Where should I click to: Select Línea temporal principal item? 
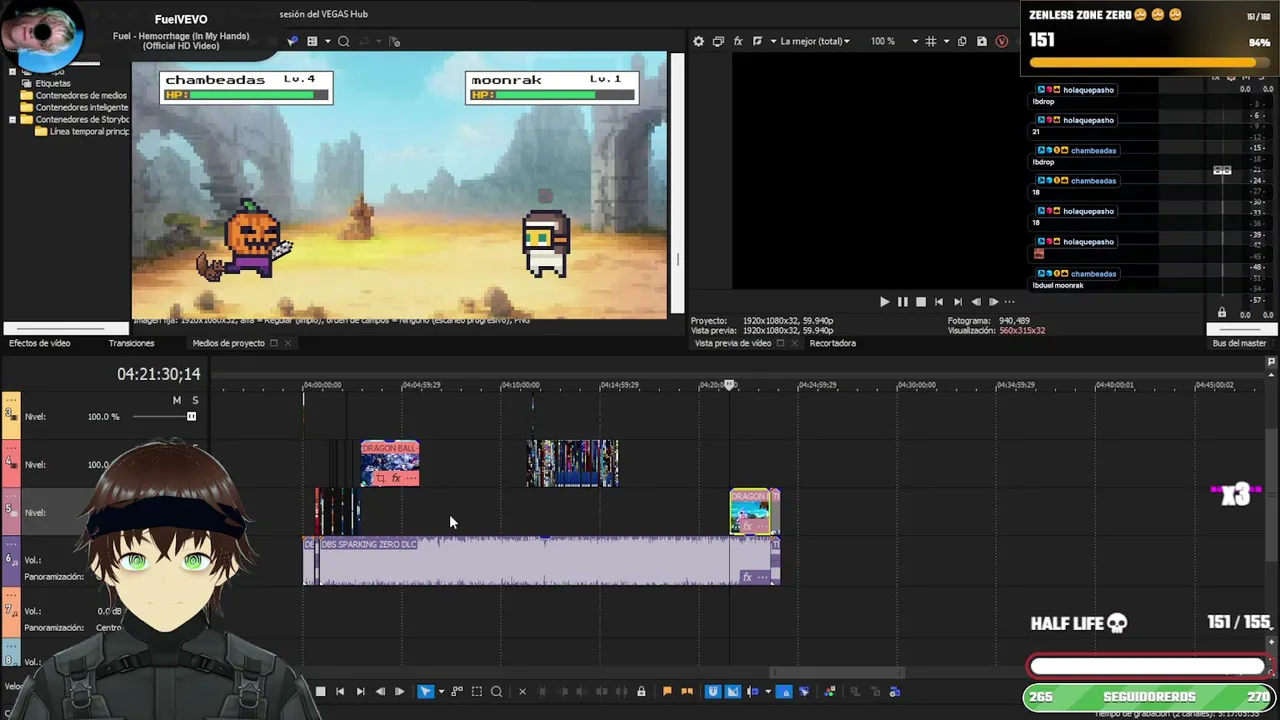point(89,131)
